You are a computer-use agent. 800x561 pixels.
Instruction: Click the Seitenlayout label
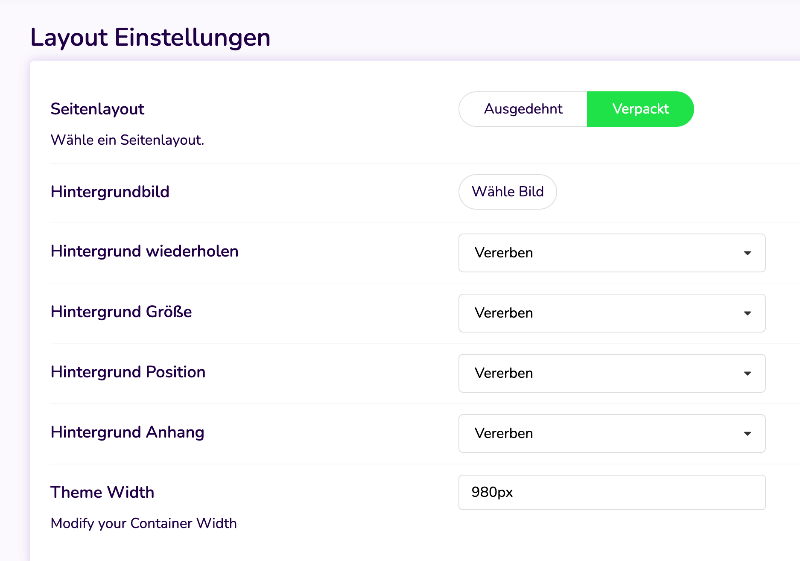click(x=97, y=109)
